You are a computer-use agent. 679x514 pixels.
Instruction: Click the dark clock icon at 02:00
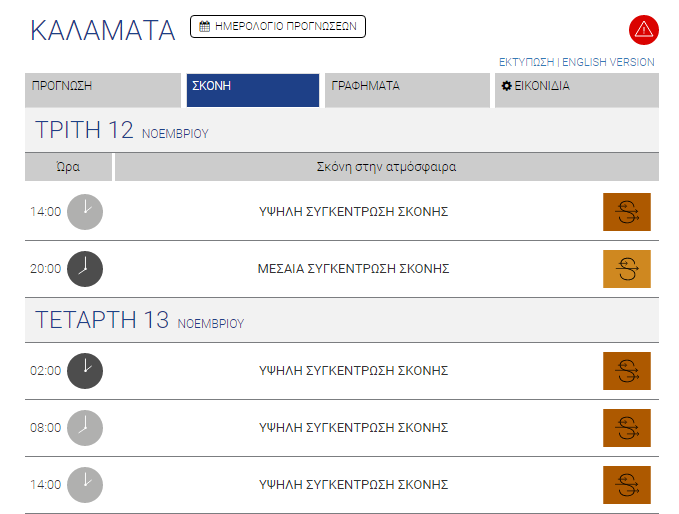coord(85,371)
